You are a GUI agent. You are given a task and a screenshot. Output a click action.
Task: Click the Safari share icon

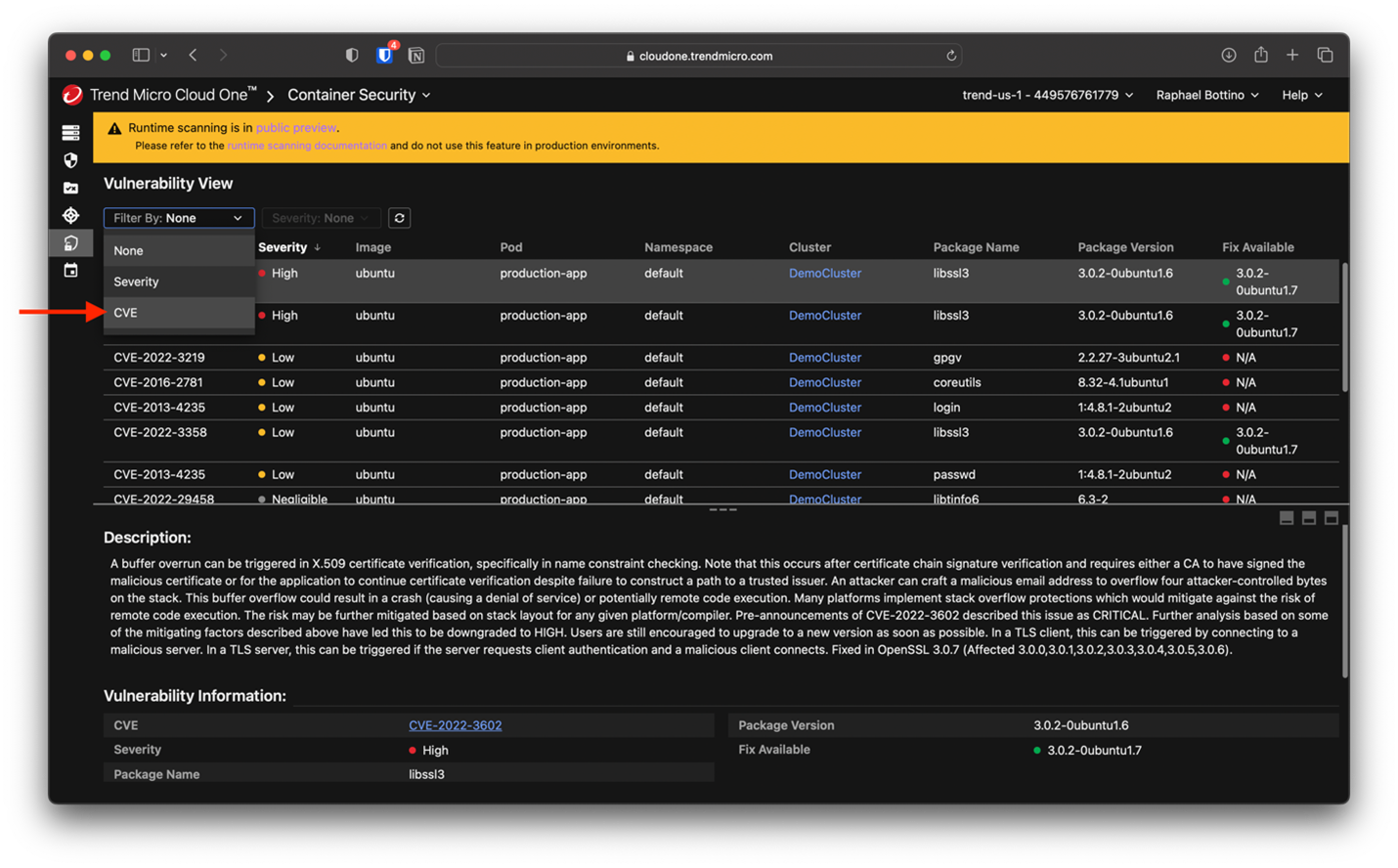(x=1261, y=56)
